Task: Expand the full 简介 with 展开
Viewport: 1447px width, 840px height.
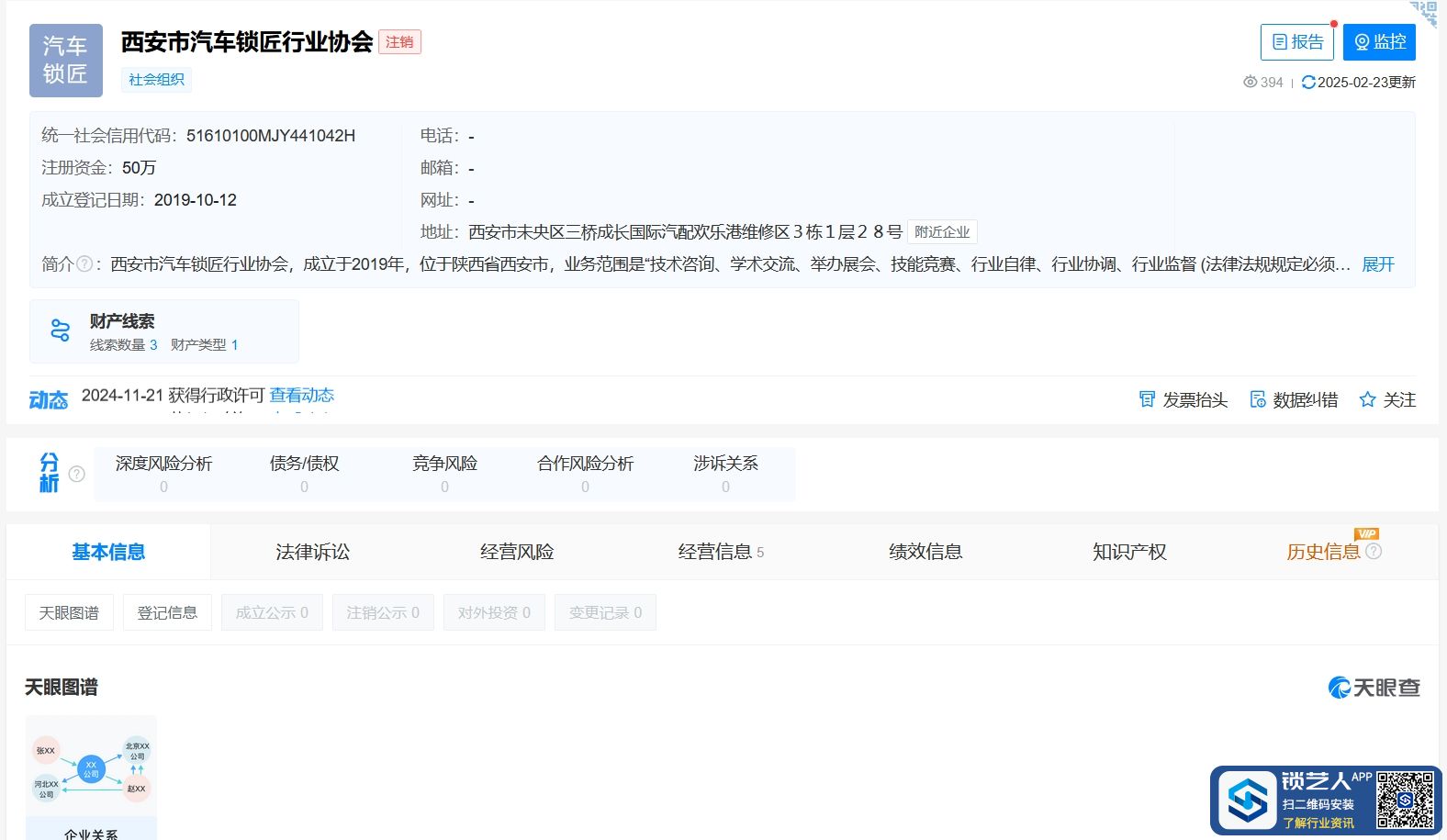Action: pyautogui.click(x=1377, y=264)
